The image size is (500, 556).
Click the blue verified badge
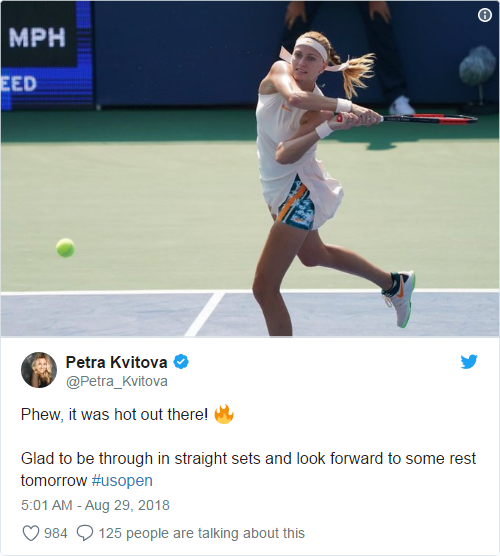pos(181,362)
